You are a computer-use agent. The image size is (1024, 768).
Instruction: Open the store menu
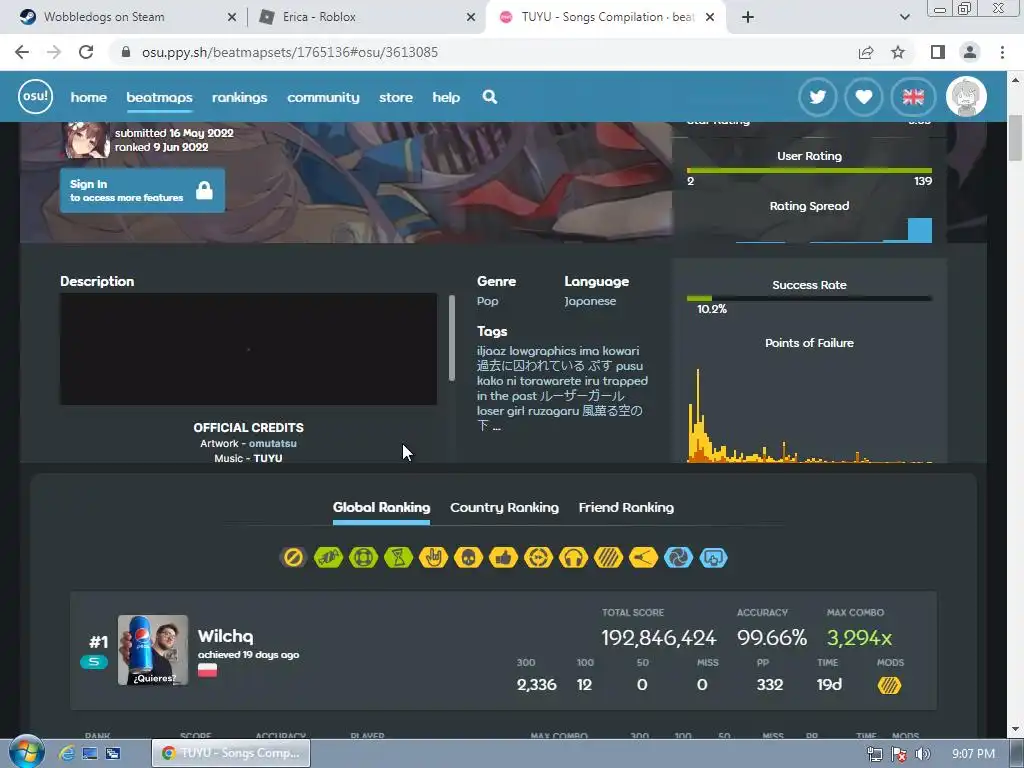[396, 97]
